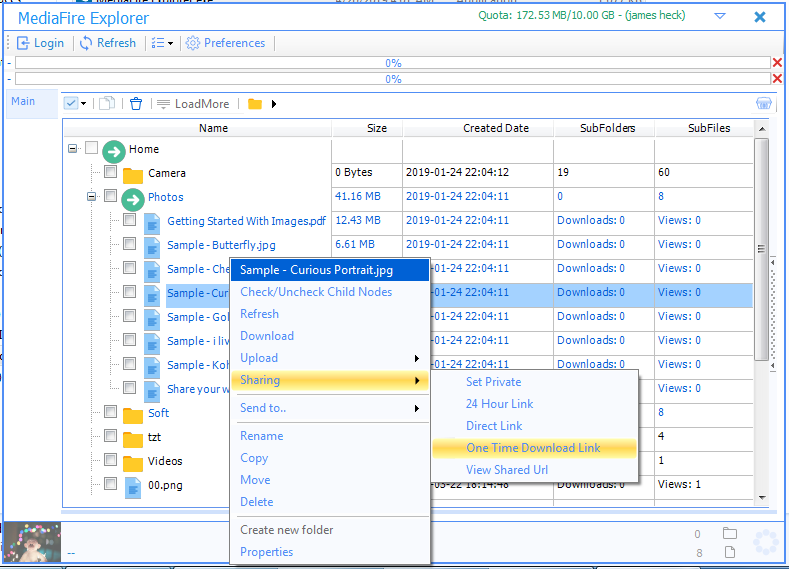
Task: Open dropdown arrow next to list view icon
Action: [171, 44]
